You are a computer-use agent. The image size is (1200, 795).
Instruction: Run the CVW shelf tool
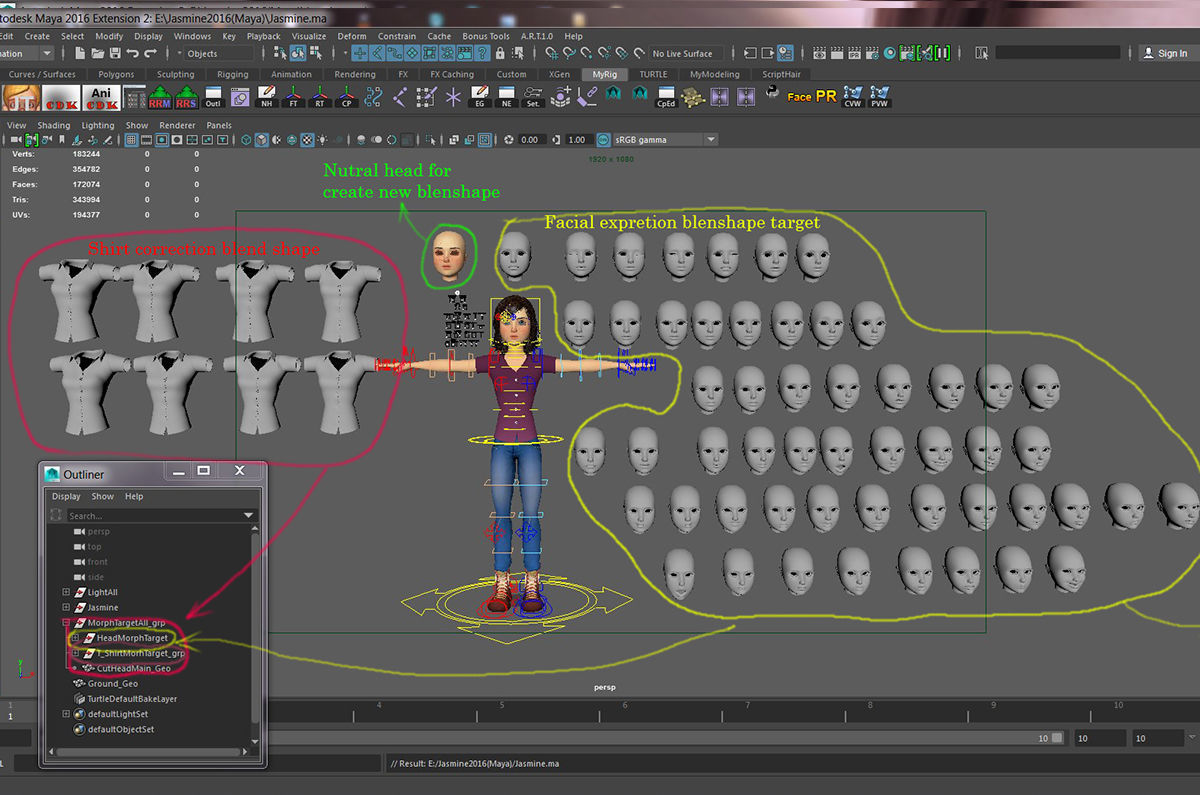[853, 96]
